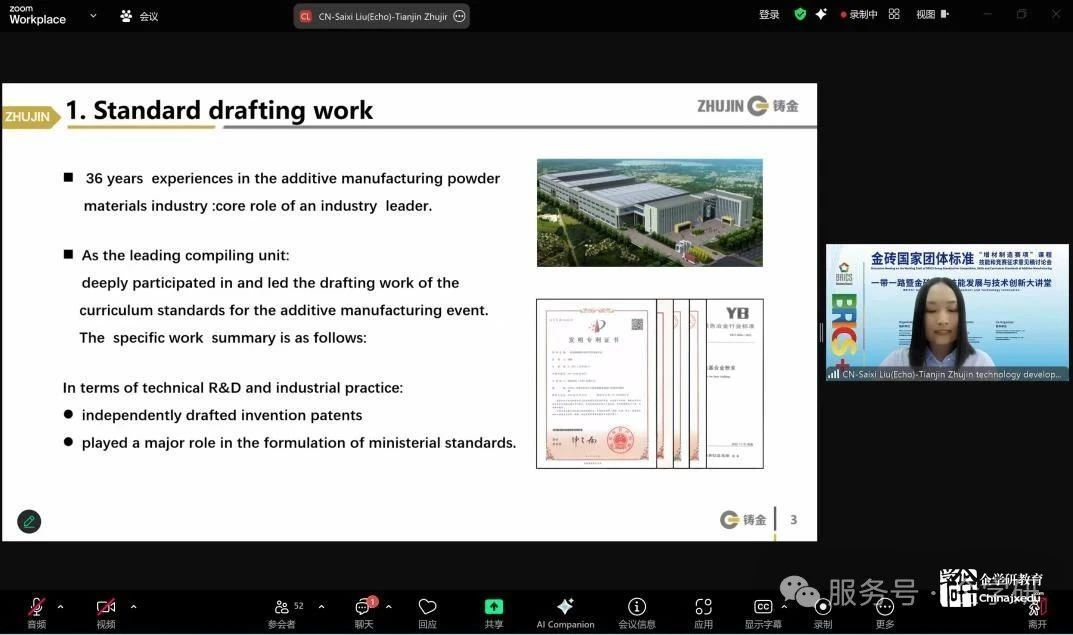Click the 登录 sign-in button
1073x635 pixels.
[769, 15]
